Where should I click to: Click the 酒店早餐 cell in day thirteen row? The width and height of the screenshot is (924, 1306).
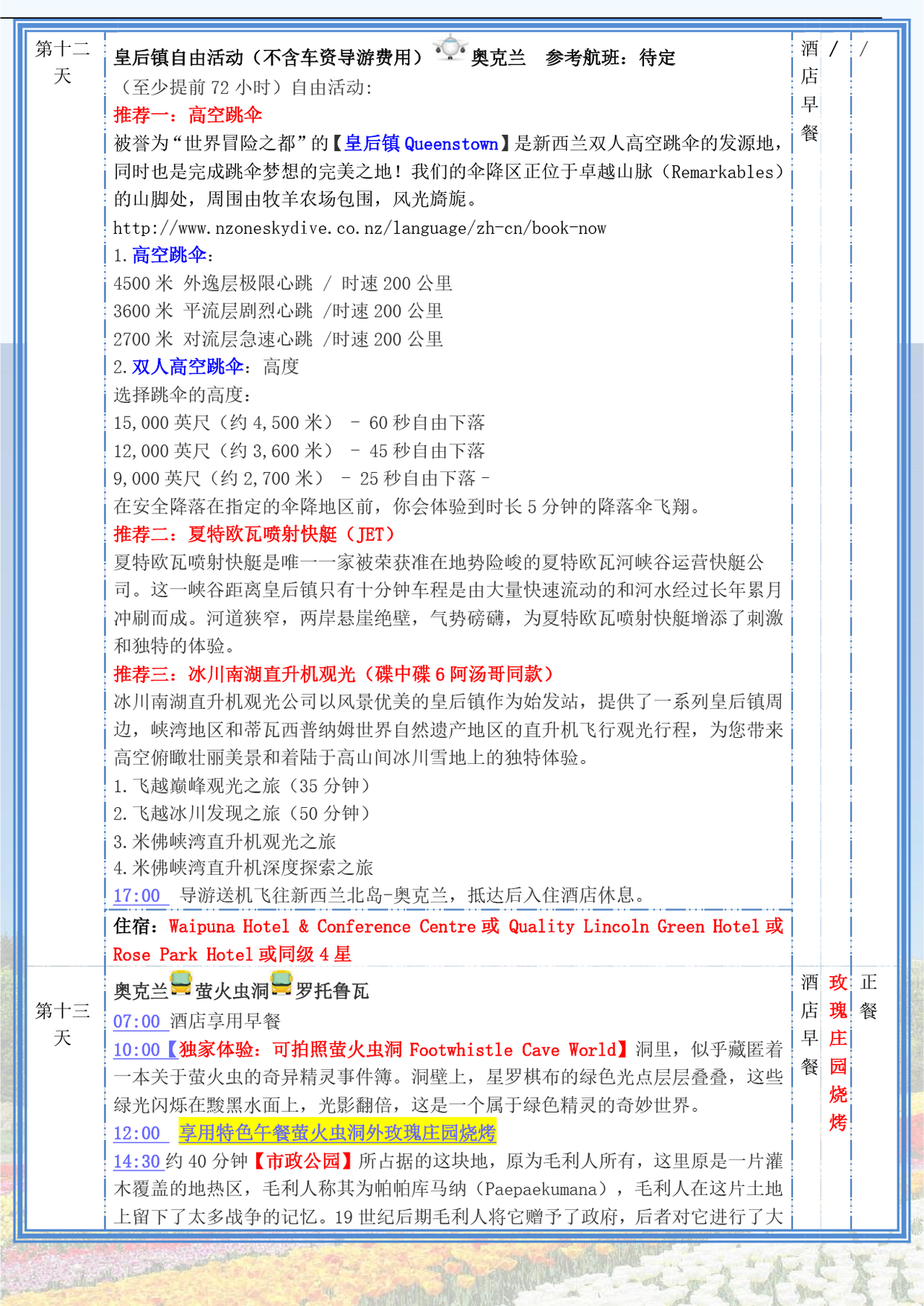coord(810,1024)
